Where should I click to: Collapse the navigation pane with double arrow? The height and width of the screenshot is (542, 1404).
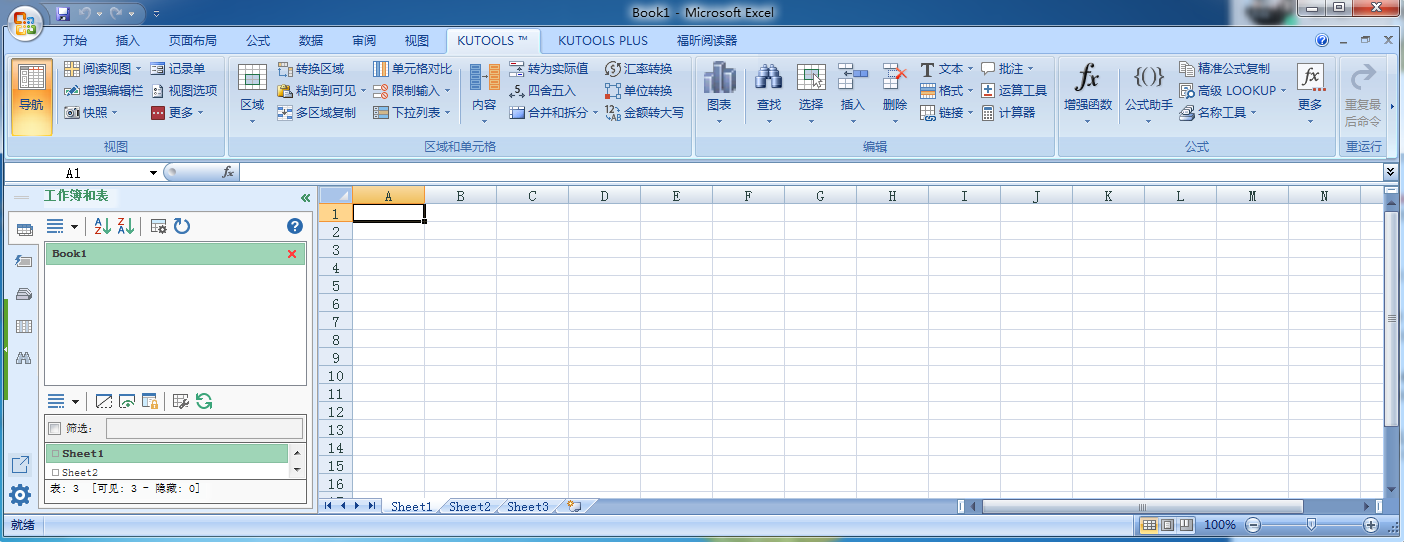tap(305, 198)
